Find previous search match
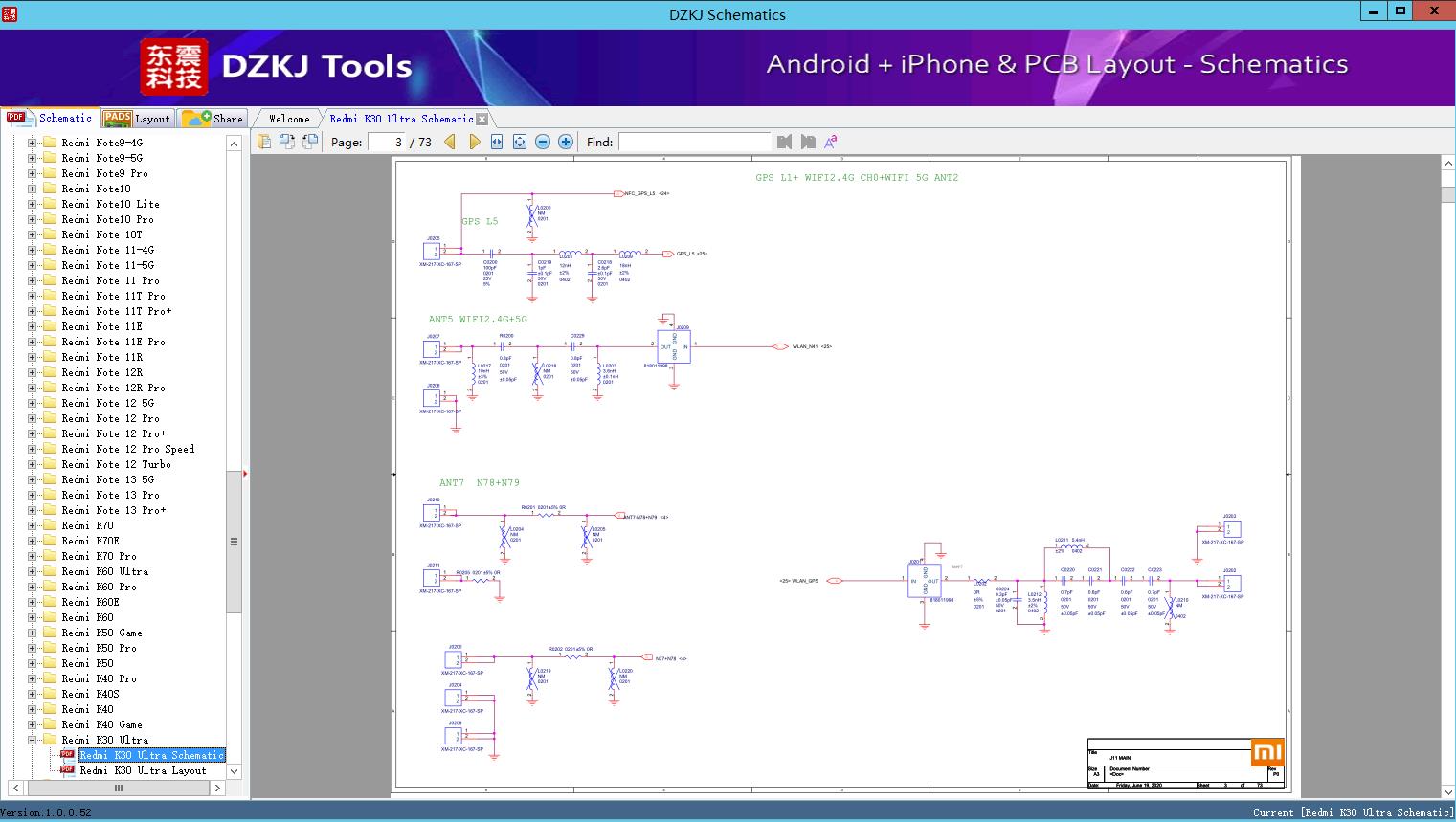Viewport: 1456px width, 822px height. pos(785,142)
